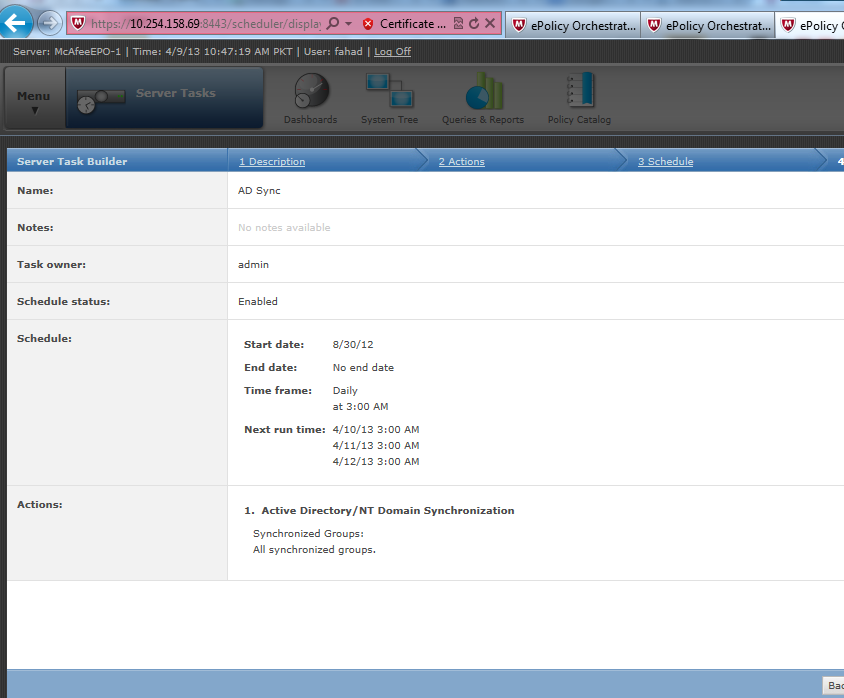Go to the 2 Actions step
The image size is (844, 698).
(461, 160)
